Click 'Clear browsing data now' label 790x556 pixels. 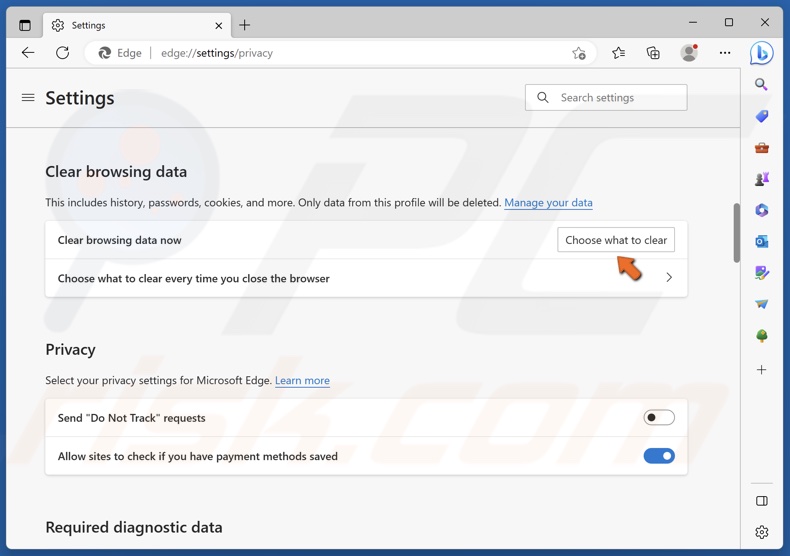(119, 240)
